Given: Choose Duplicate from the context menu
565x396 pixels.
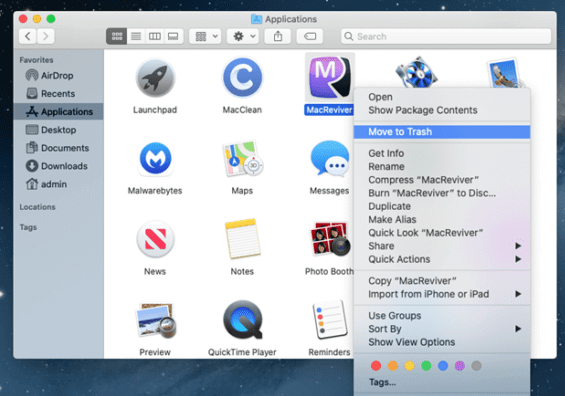Looking at the screenshot, I should [x=442, y=206].
